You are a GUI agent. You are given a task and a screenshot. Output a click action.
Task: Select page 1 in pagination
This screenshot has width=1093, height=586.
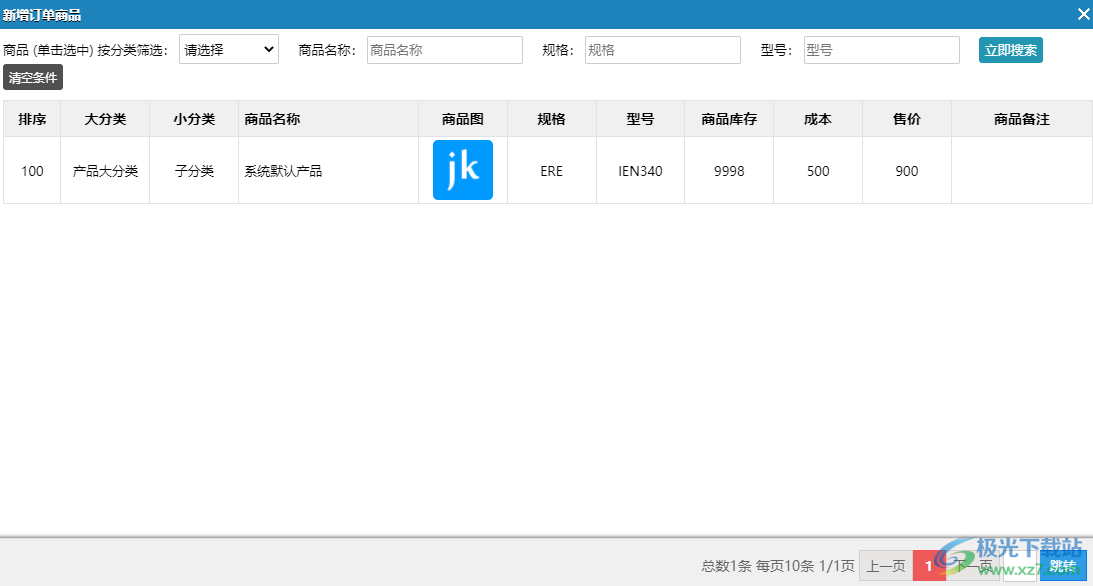(928, 566)
